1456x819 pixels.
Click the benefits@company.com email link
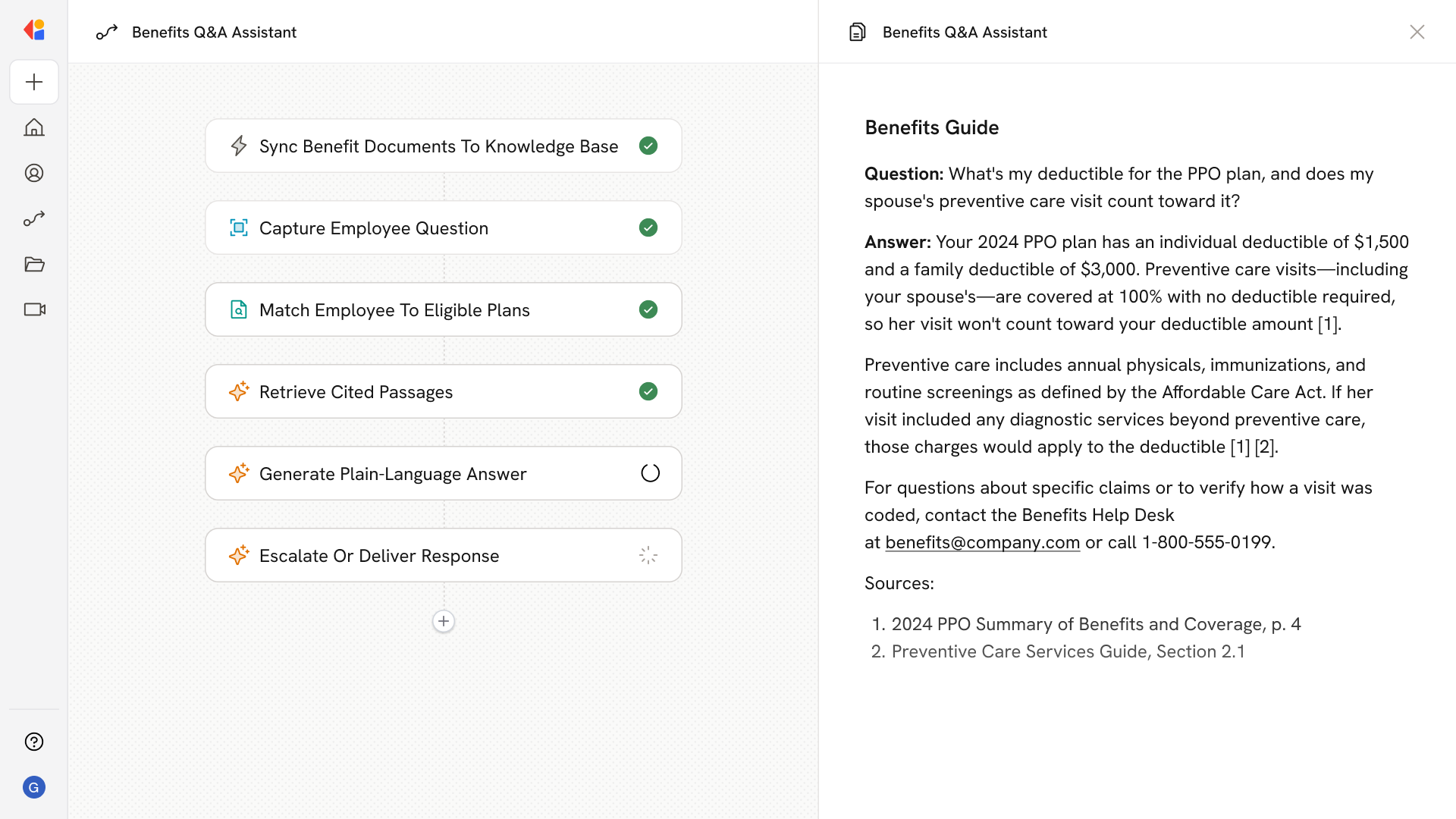[x=982, y=542]
